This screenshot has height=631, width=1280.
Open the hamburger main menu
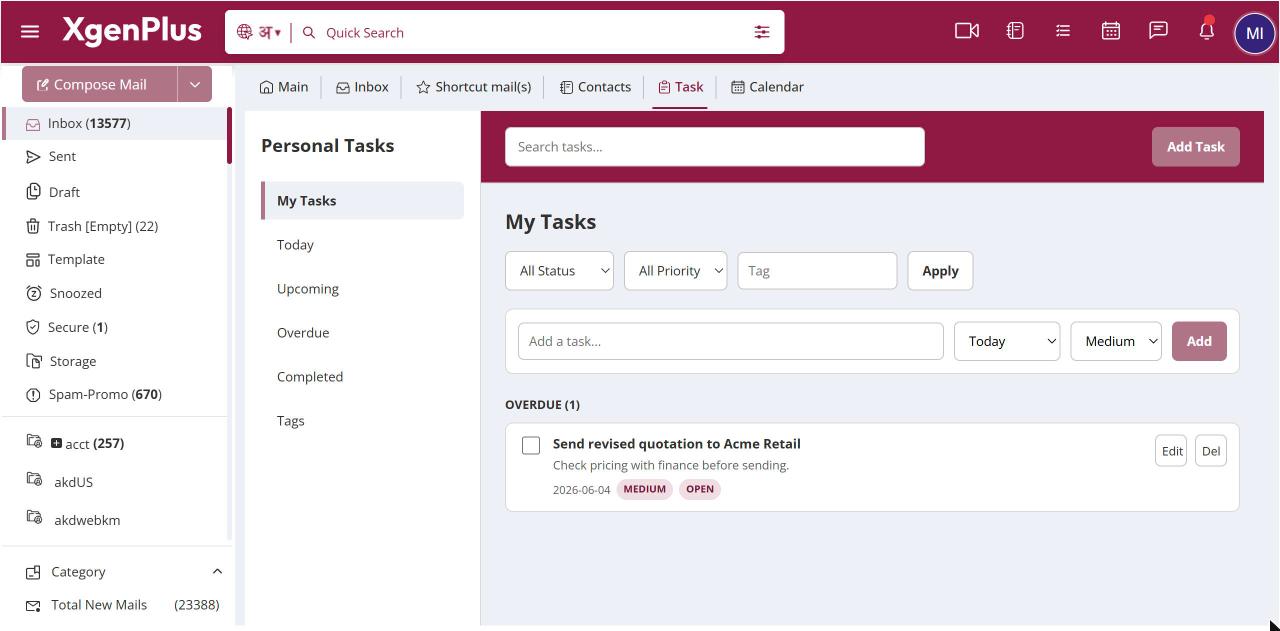(x=30, y=32)
